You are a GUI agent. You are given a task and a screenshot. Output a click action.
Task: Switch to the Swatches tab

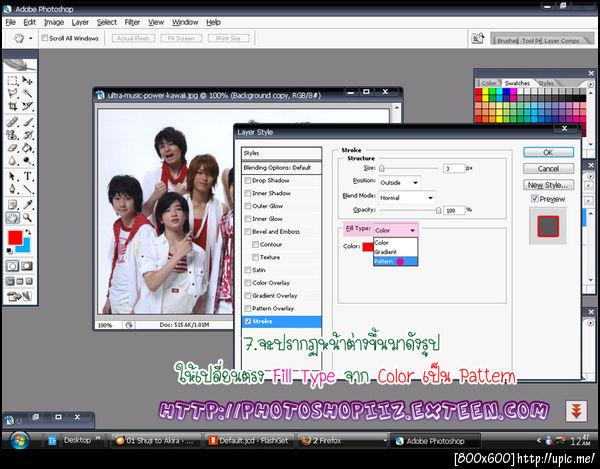coord(517,83)
